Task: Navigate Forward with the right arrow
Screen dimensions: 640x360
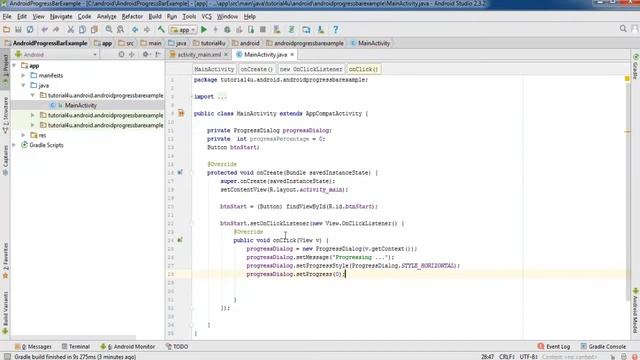Action: tap(147, 29)
